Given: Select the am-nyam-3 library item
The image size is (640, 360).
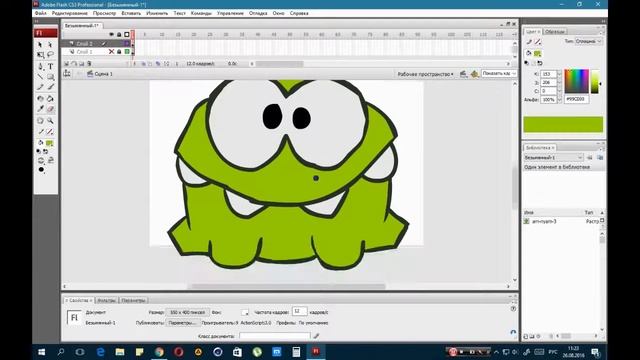Looking at the screenshot, I should coord(544,221).
